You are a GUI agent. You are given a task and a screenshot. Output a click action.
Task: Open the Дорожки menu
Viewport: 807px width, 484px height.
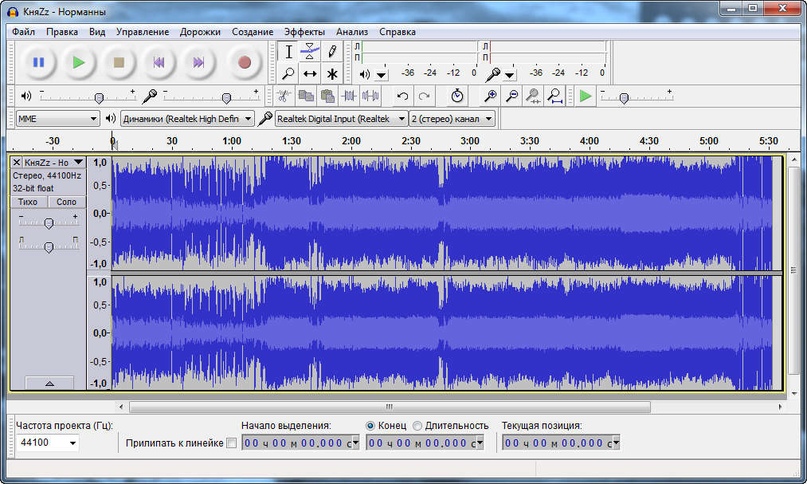(x=200, y=31)
